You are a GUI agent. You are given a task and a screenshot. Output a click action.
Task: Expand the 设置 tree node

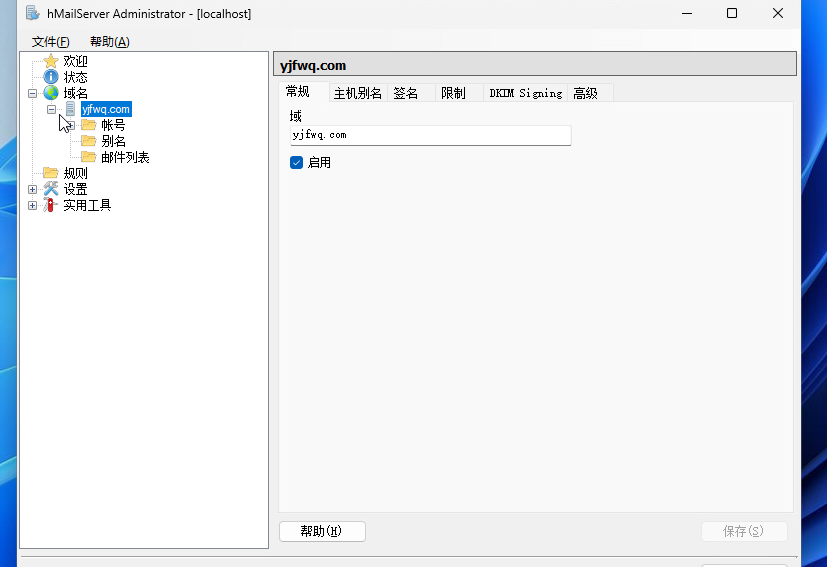point(32,189)
